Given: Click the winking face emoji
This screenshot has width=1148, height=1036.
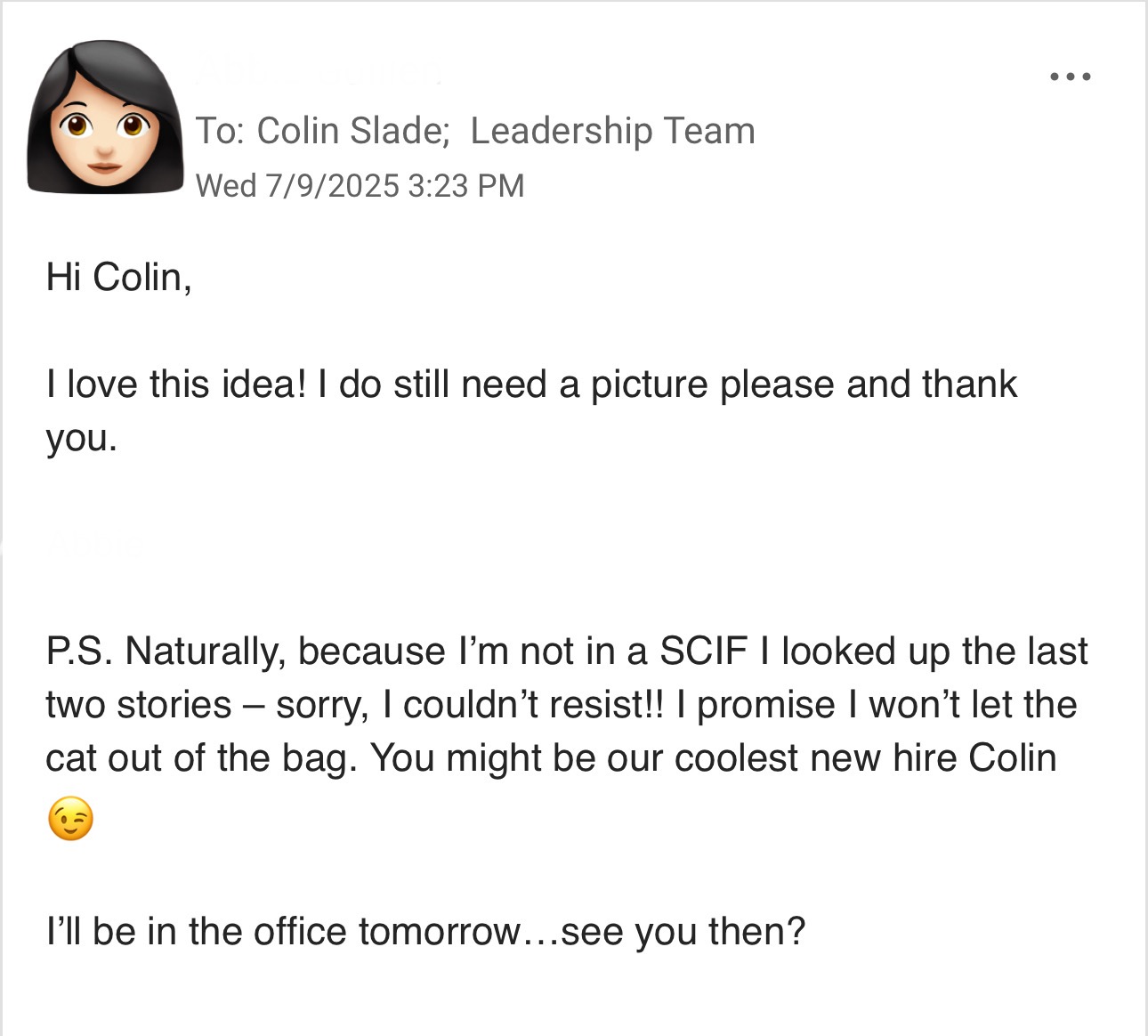Looking at the screenshot, I should 70,820.
